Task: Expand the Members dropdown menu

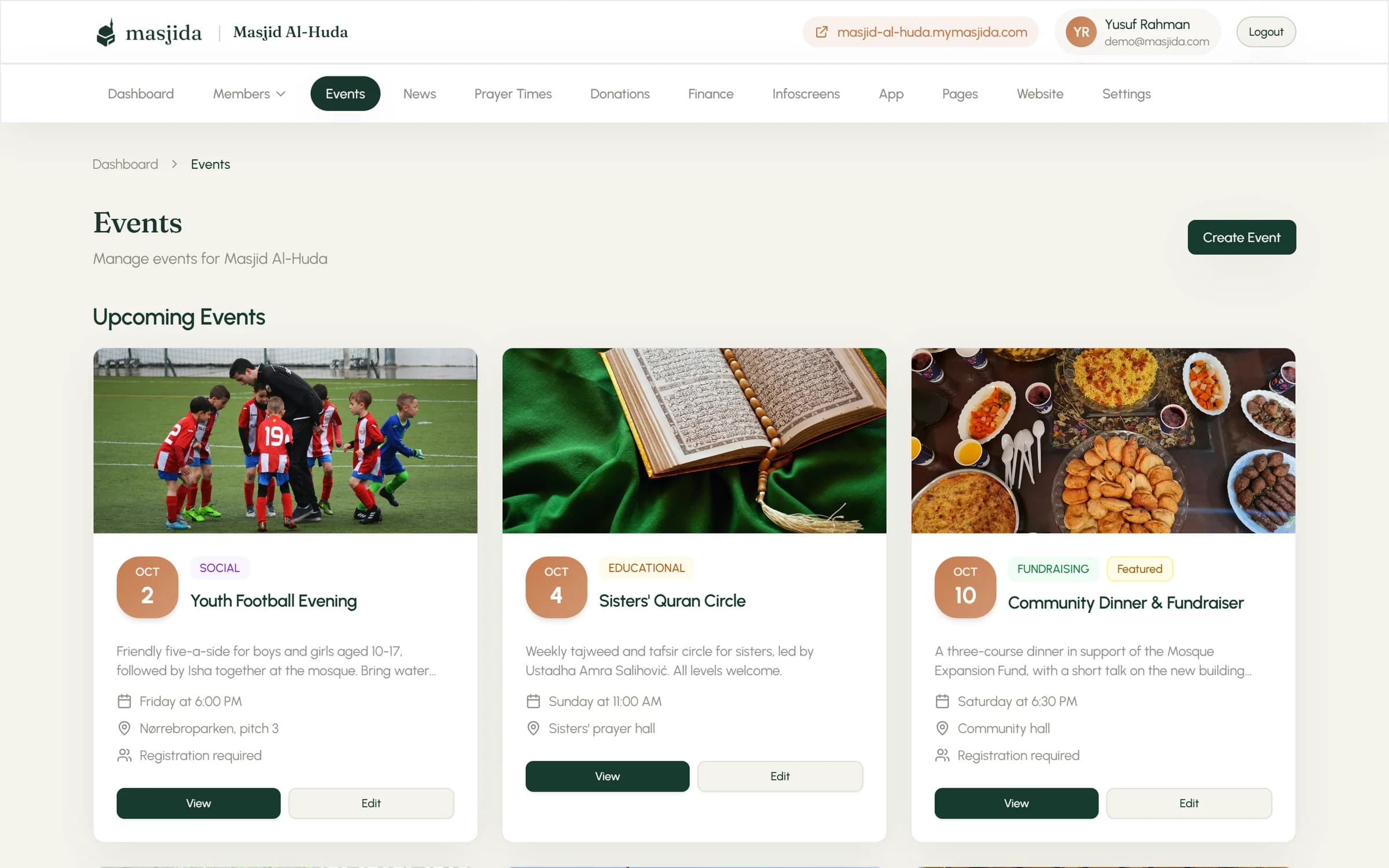Action: click(x=249, y=94)
